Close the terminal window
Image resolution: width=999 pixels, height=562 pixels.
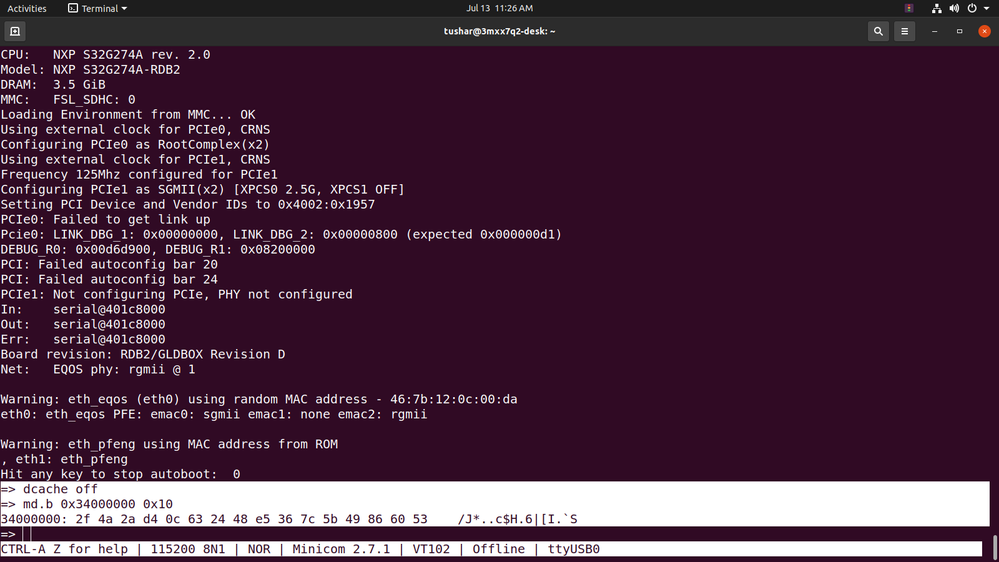point(984,31)
